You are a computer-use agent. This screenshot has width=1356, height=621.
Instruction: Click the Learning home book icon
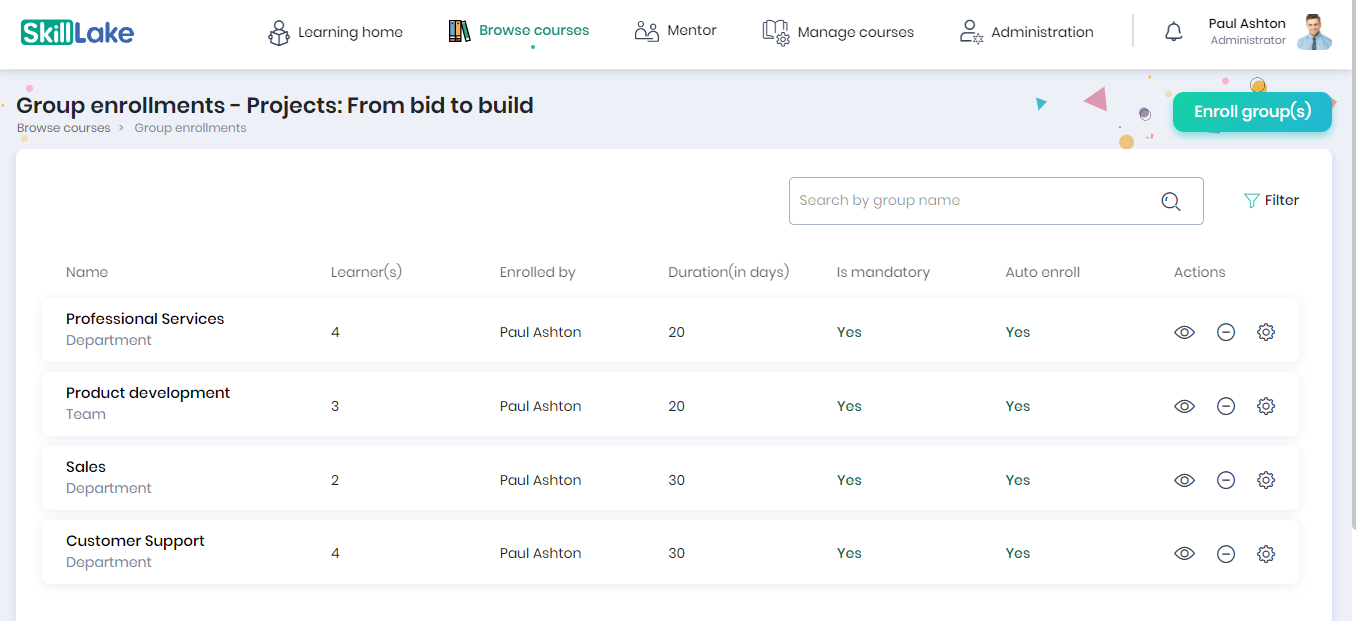pos(279,33)
